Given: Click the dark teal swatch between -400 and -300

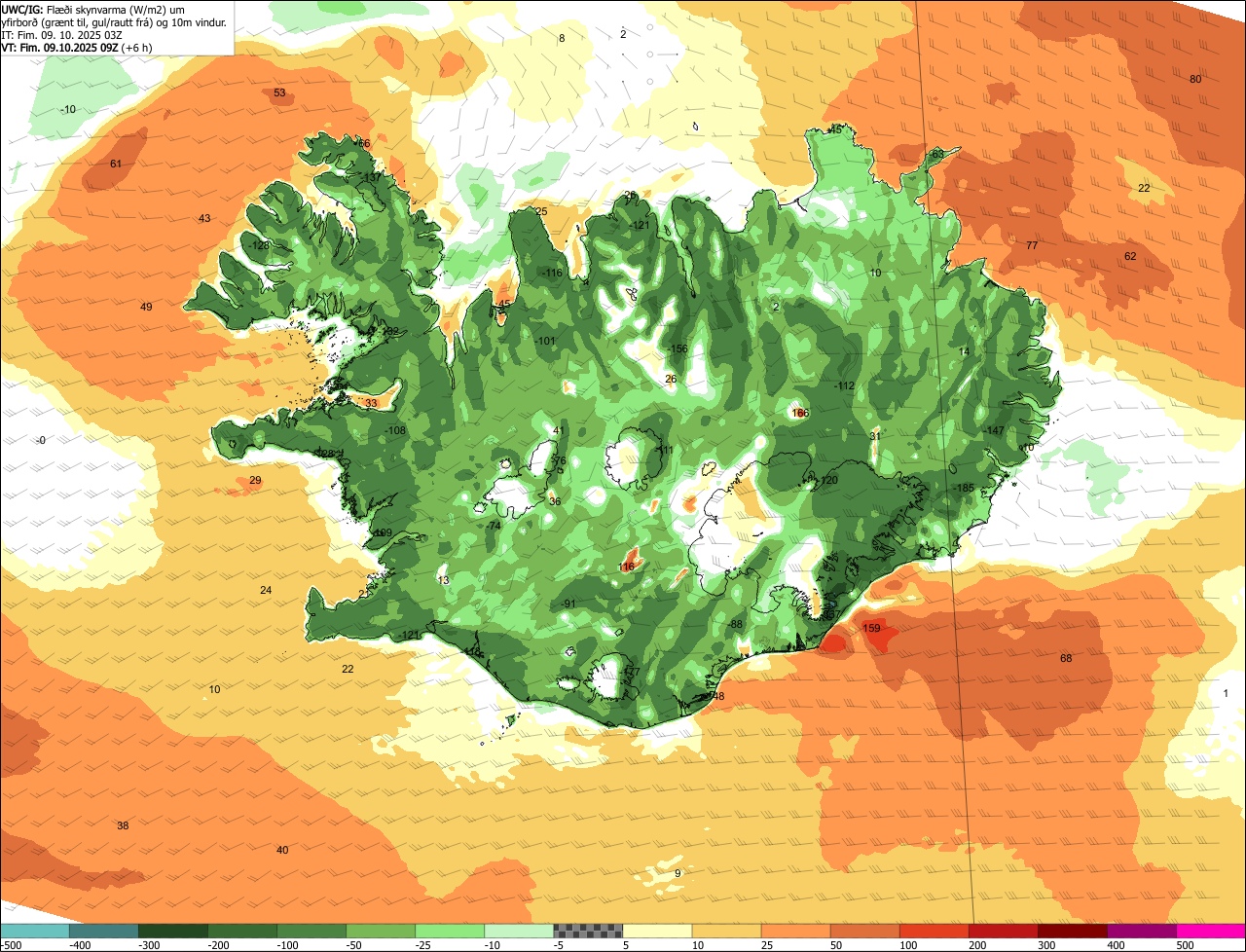Looking at the screenshot, I should [104, 931].
